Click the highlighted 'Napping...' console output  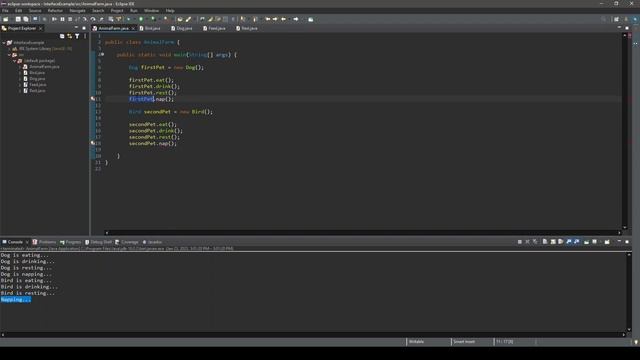16,300
